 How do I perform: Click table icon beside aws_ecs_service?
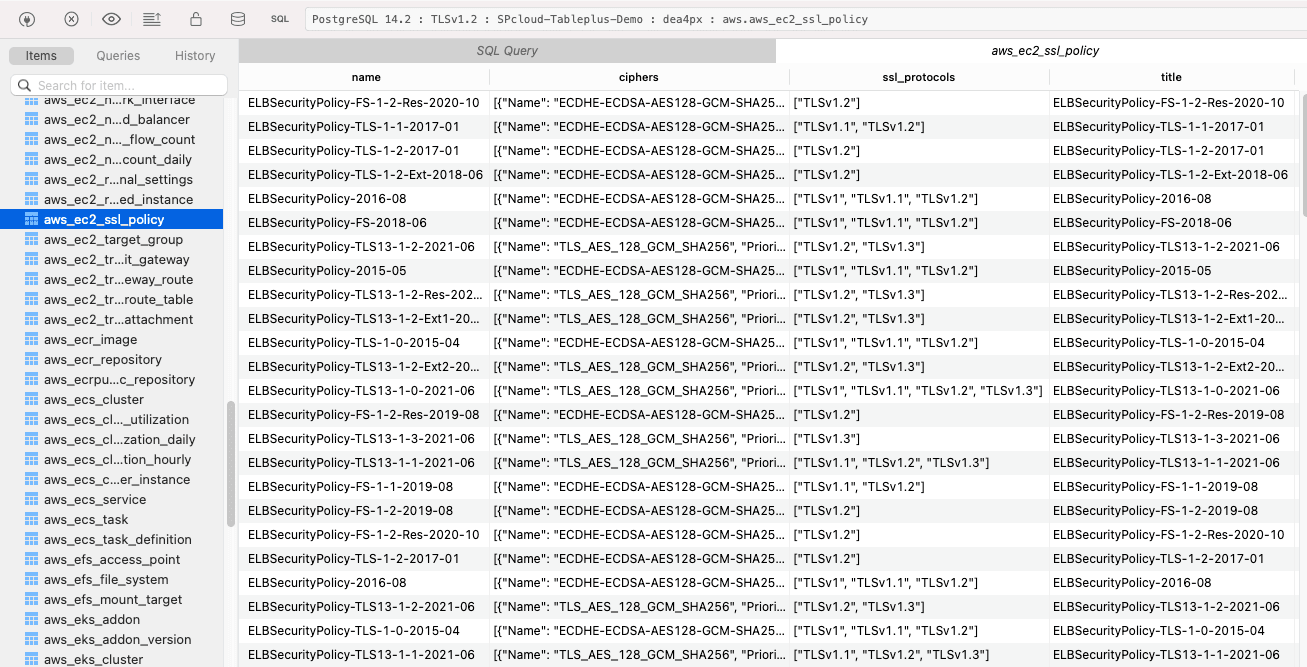[31, 500]
